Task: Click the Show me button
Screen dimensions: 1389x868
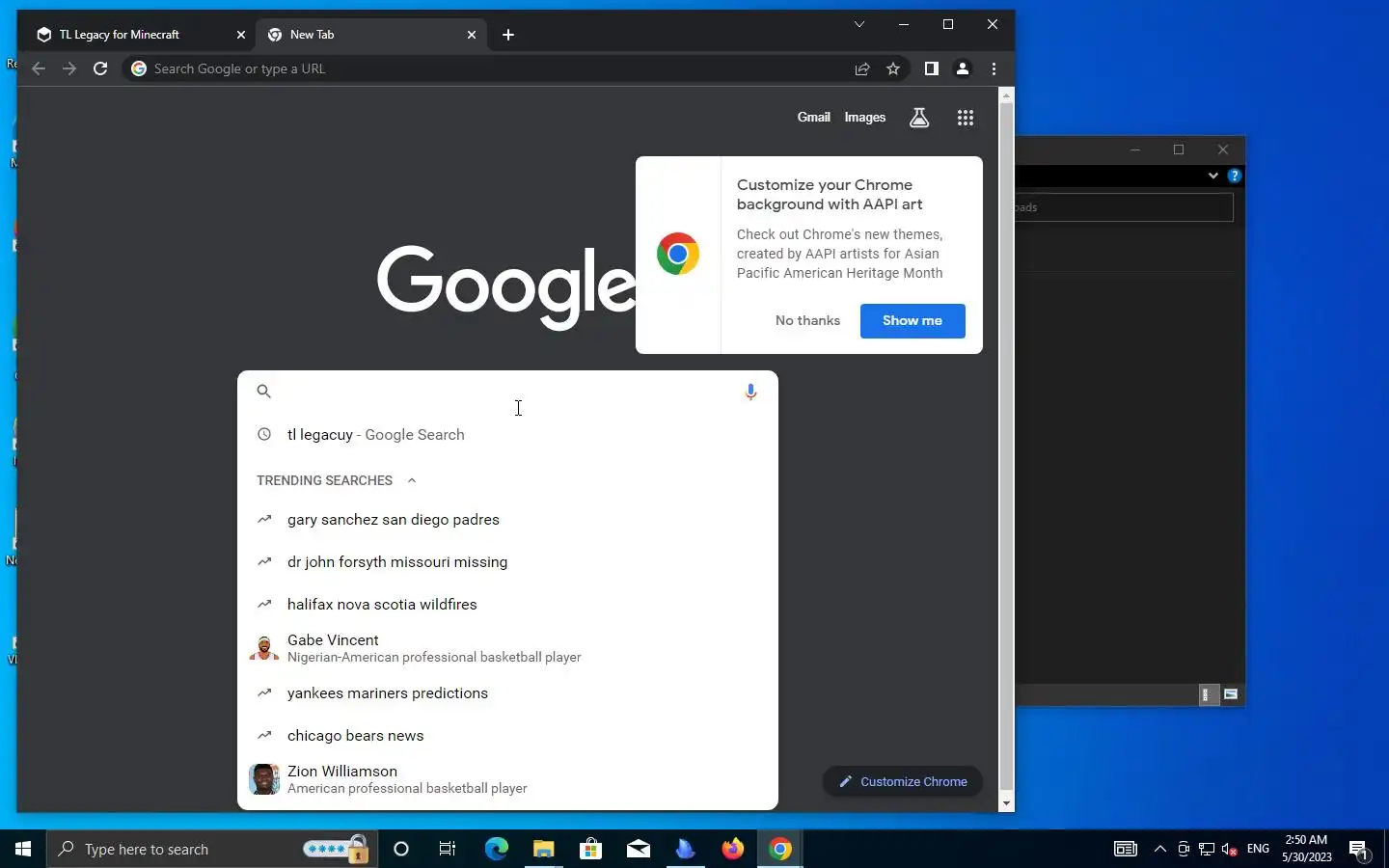Action: 912,320
